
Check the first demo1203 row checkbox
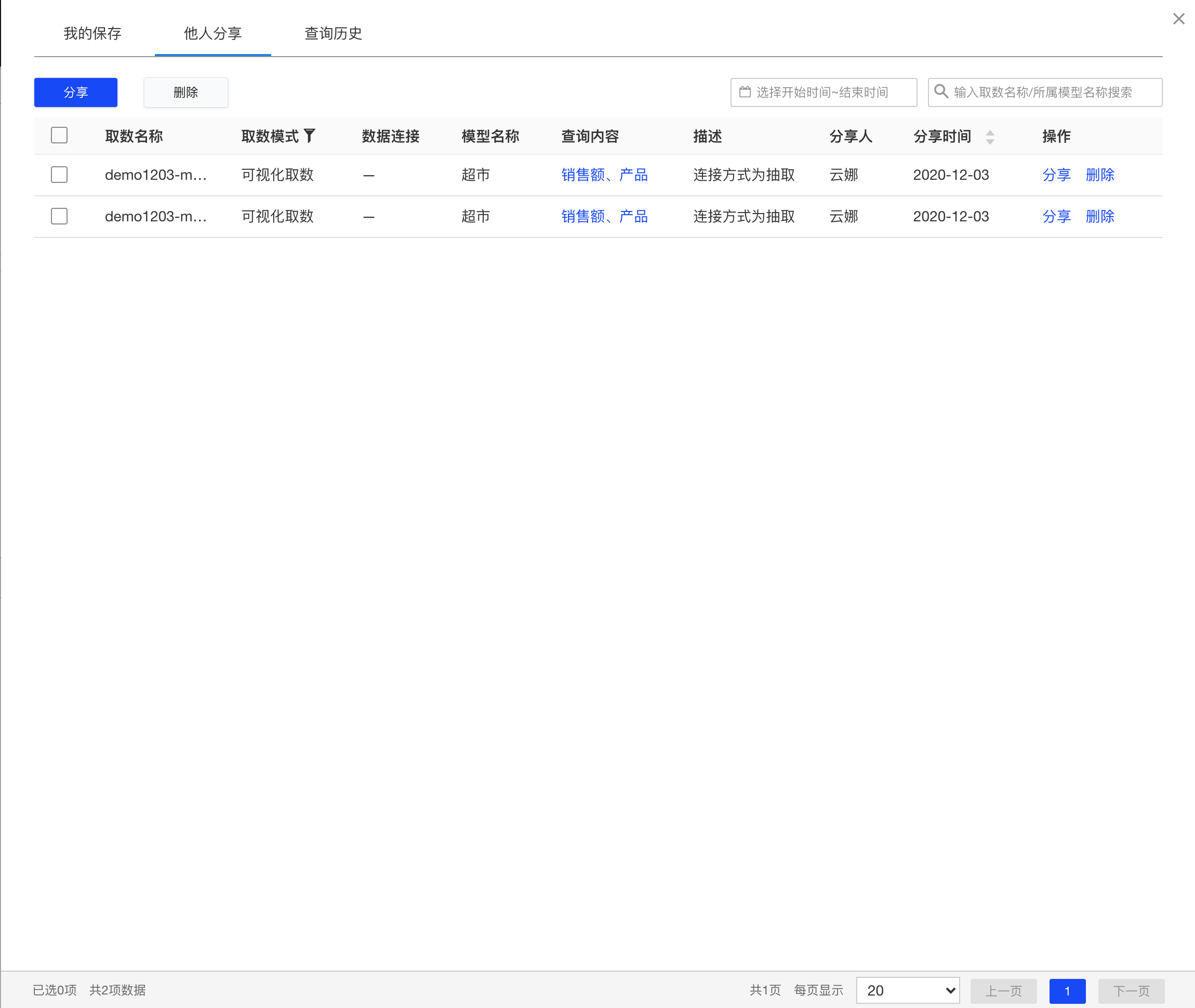click(59, 175)
